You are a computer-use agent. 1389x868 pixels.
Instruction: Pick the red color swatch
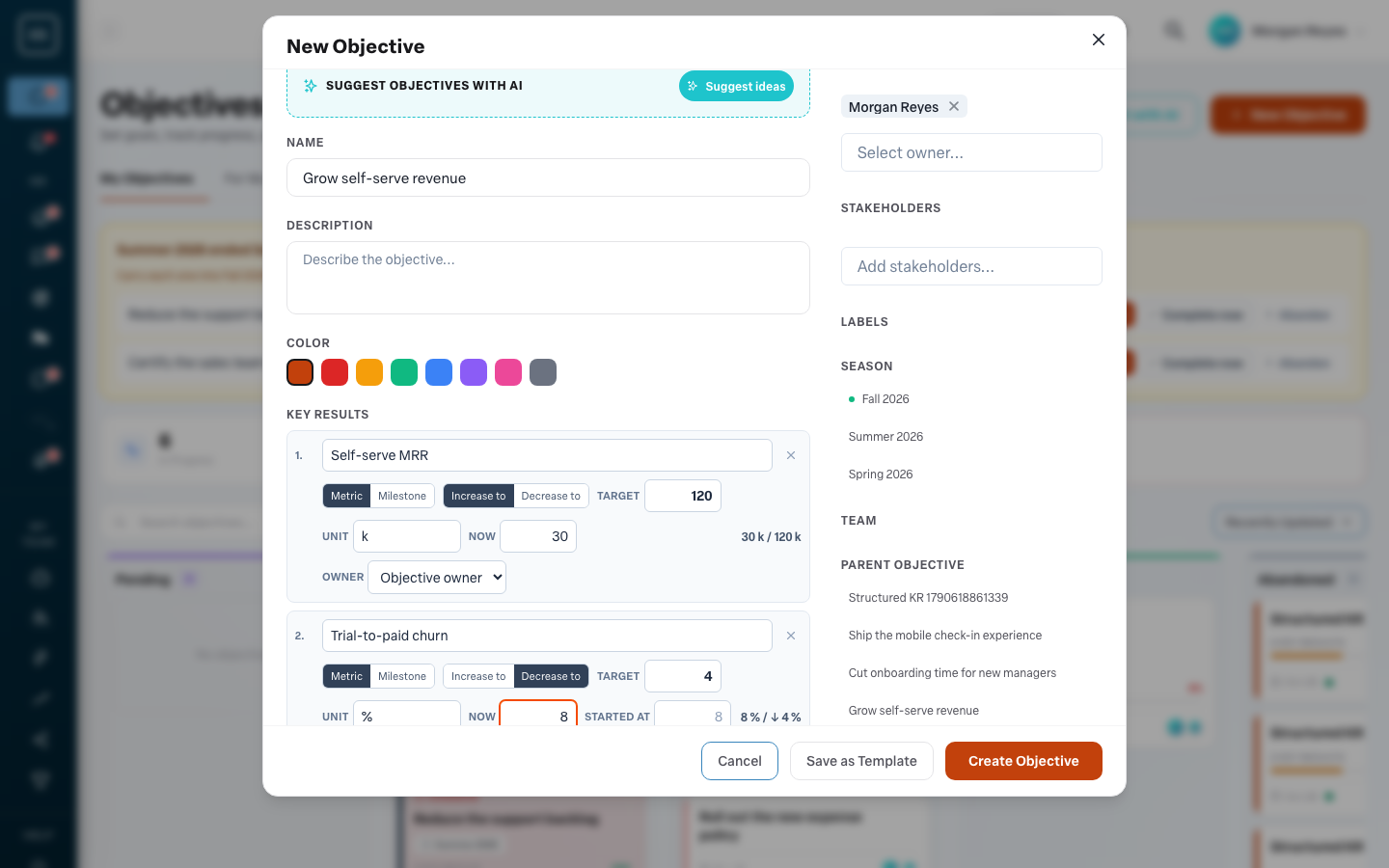pos(335,372)
